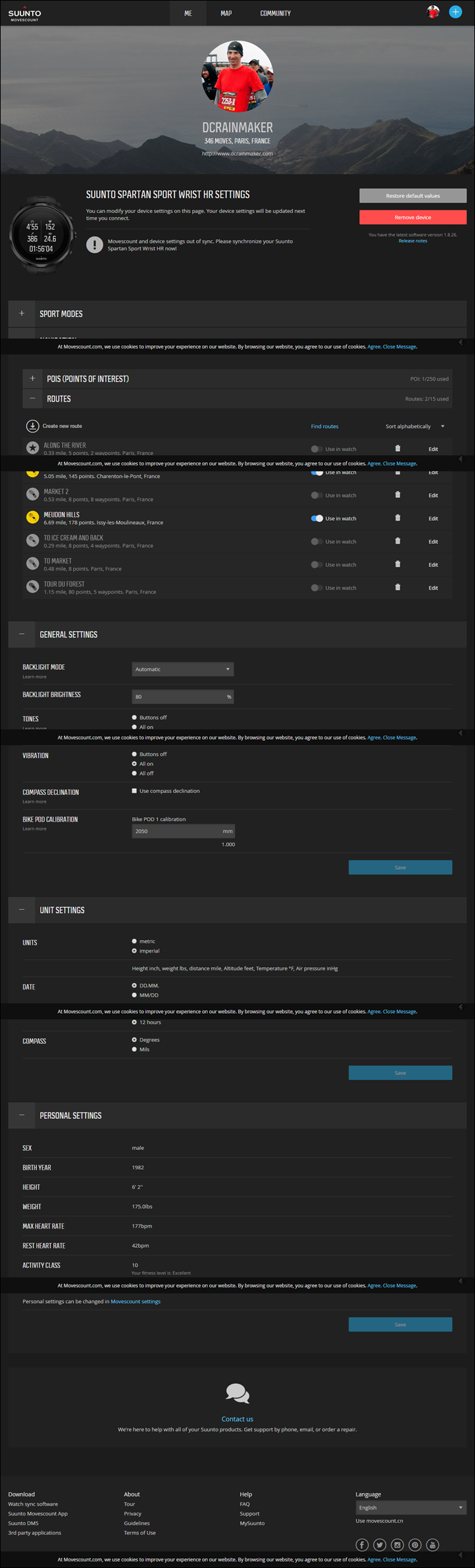
Task: Open Watch sync software footer link
Action: pos(33,1504)
